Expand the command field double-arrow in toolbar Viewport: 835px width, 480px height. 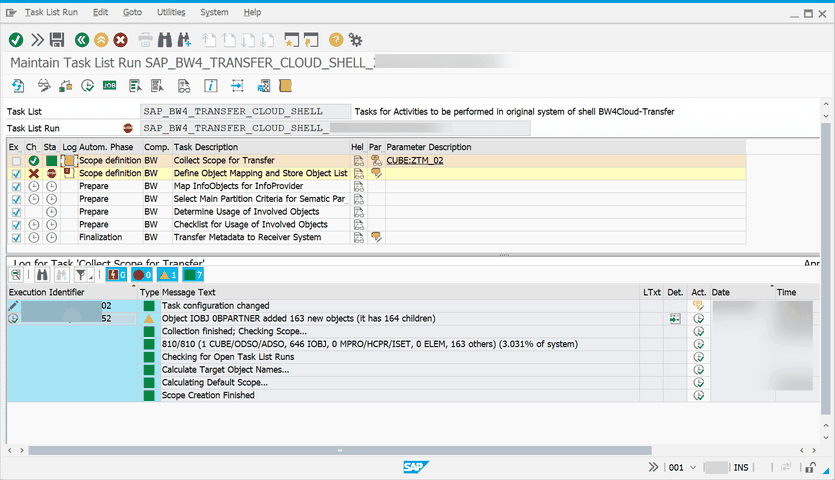point(37,40)
